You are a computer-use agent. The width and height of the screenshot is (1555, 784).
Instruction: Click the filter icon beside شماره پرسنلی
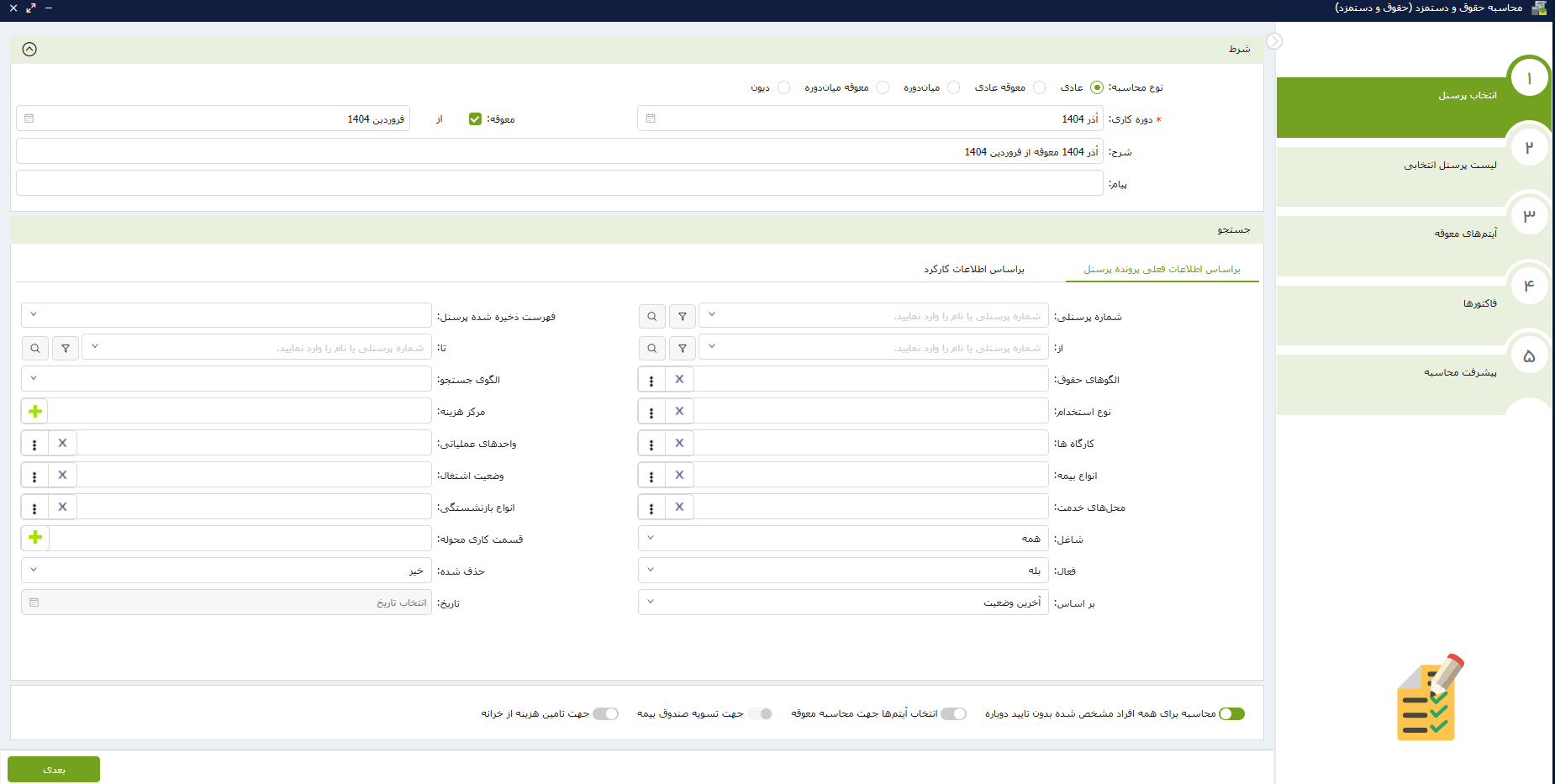[x=683, y=317]
